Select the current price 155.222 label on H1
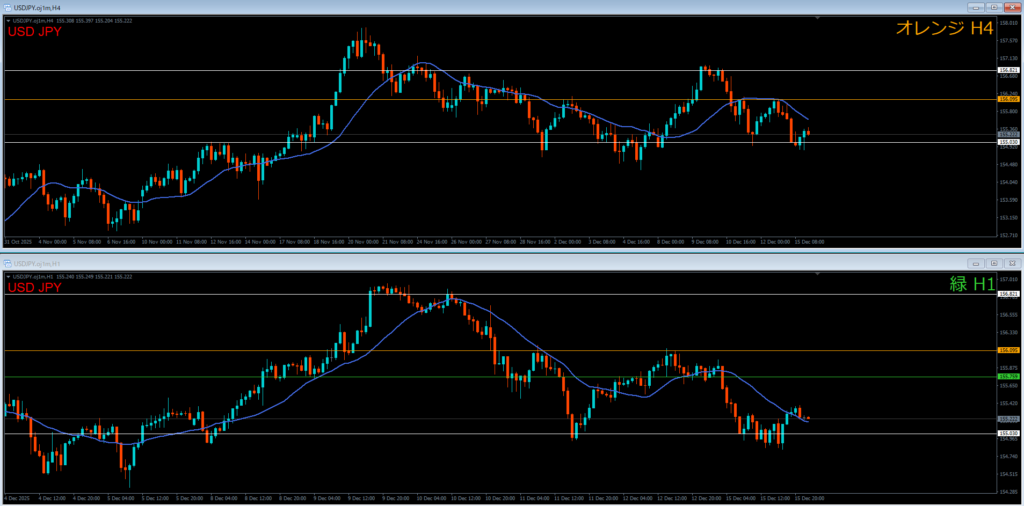The image size is (1024, 506). pos(1008,418)
